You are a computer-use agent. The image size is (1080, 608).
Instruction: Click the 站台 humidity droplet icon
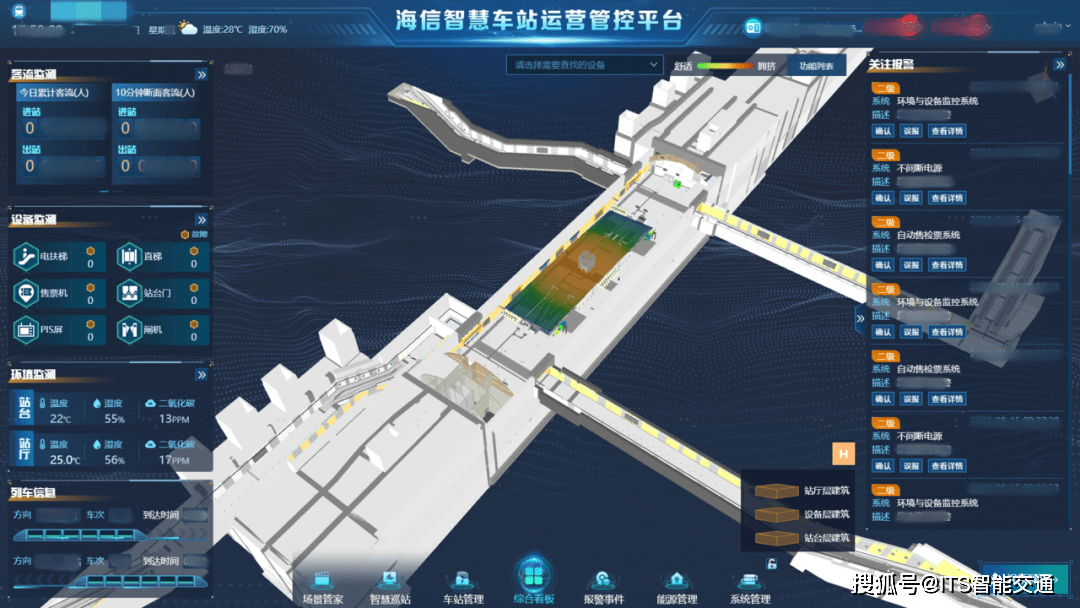(x=96, y=403)
